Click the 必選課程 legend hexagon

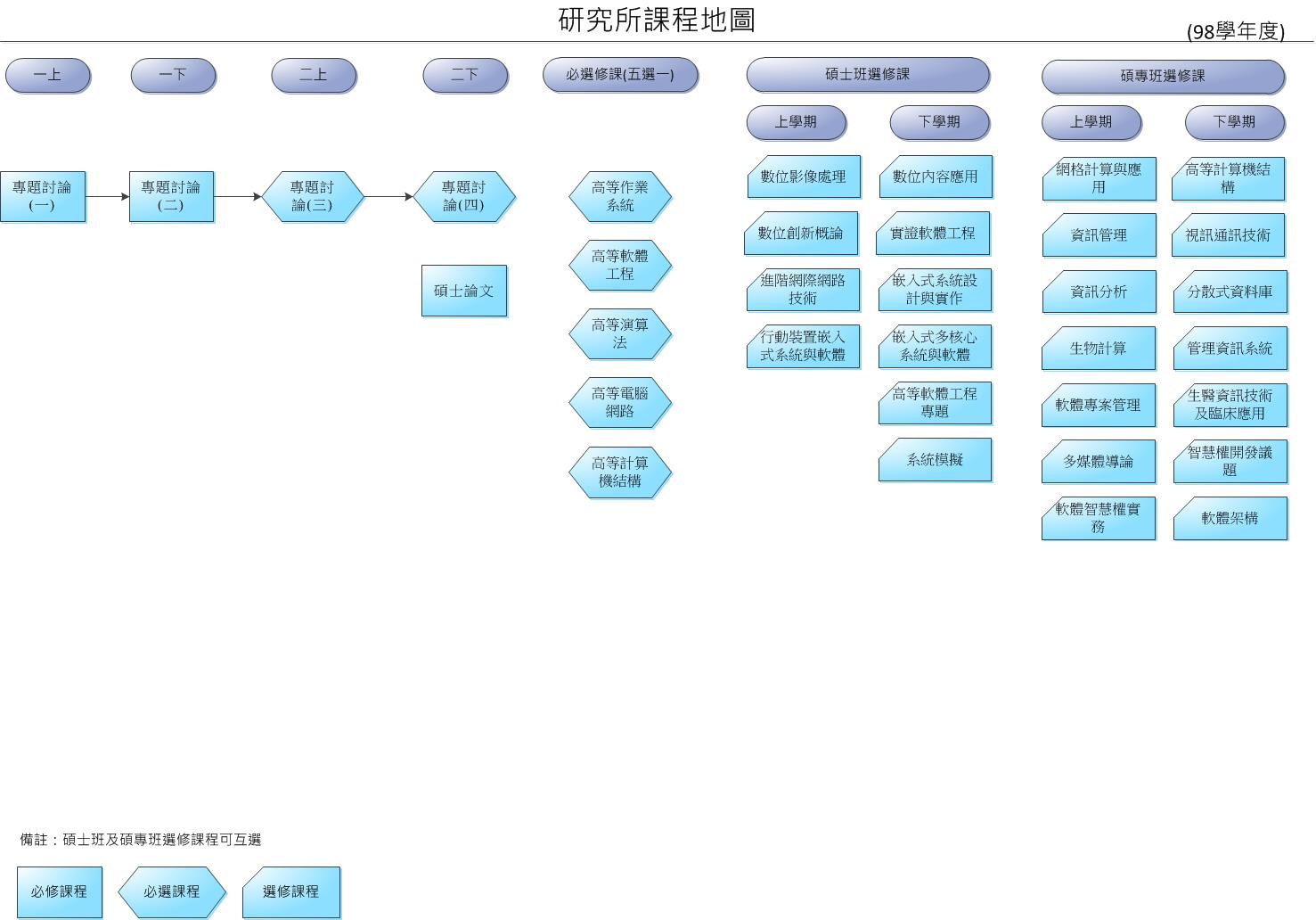[172, 891]
